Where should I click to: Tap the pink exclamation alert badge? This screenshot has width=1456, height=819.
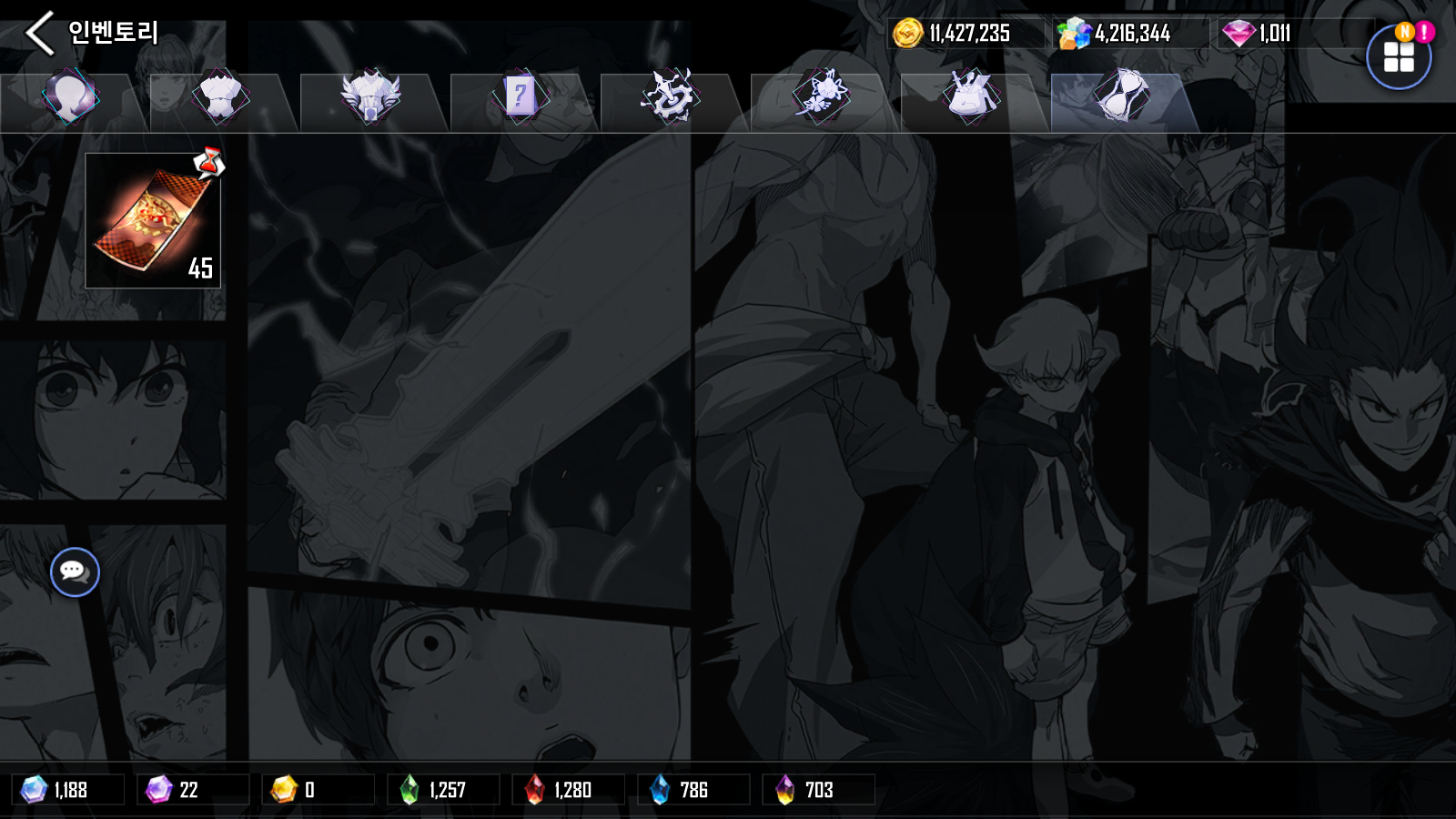point(1425,32)
